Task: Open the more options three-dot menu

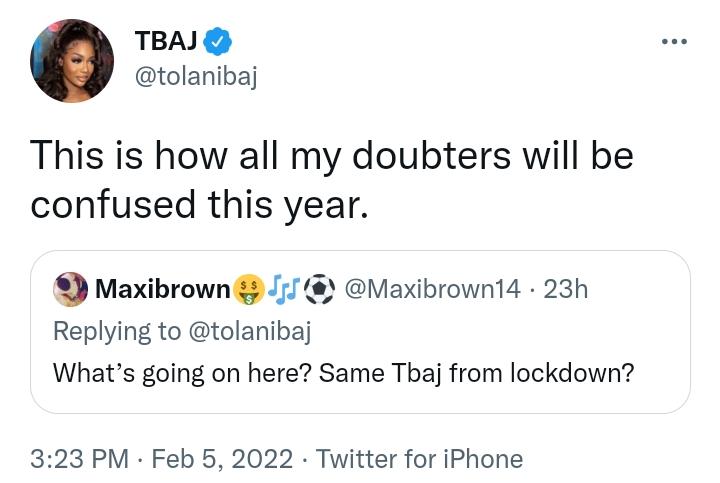Action: [675, 42]
